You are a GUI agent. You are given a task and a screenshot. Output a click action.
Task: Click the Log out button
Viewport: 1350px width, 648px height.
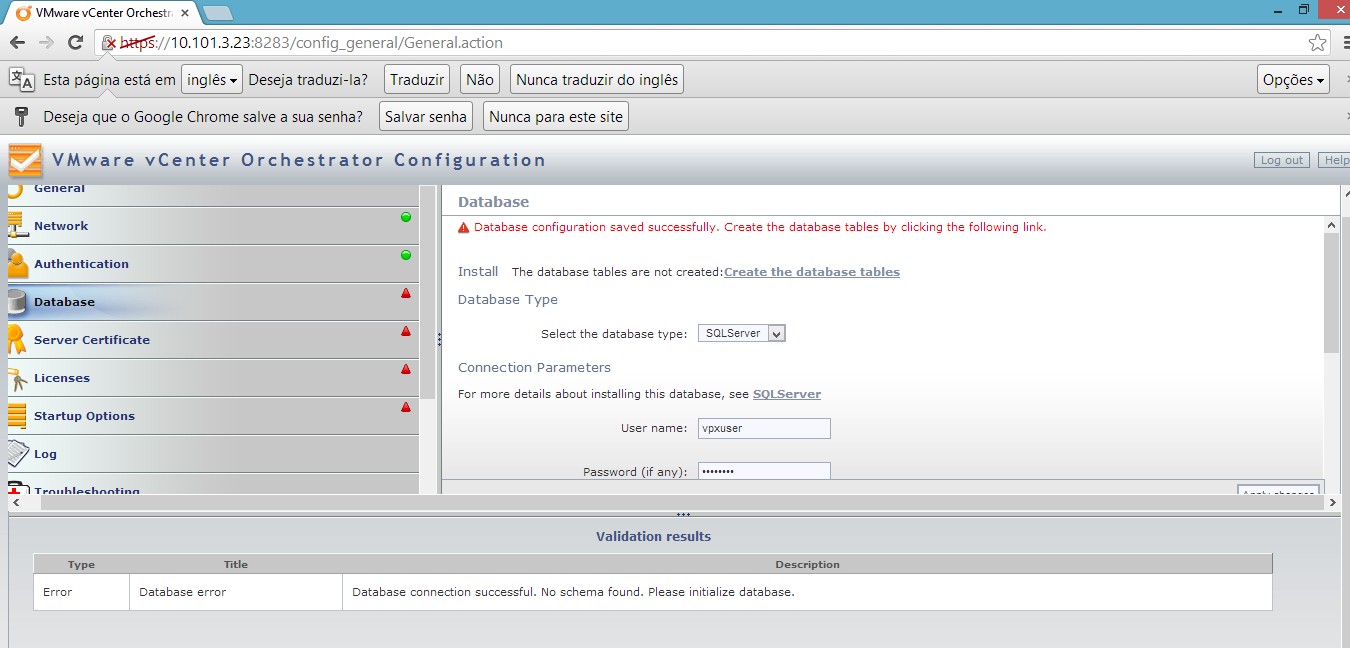(1281, 160)
